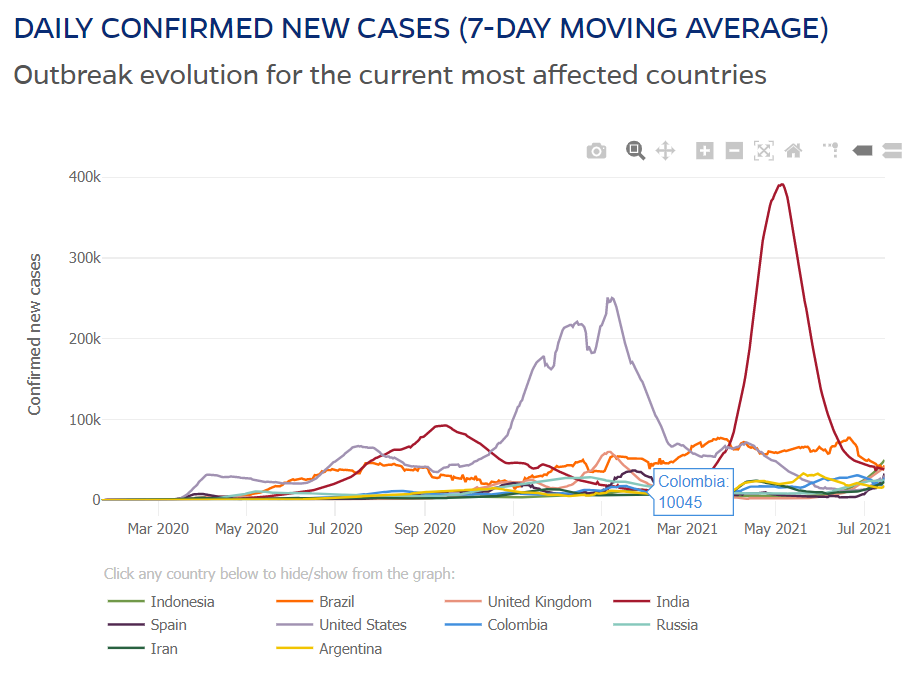
Task: Click the Colombia 10045 tooltip
Action: pos(693,492)
